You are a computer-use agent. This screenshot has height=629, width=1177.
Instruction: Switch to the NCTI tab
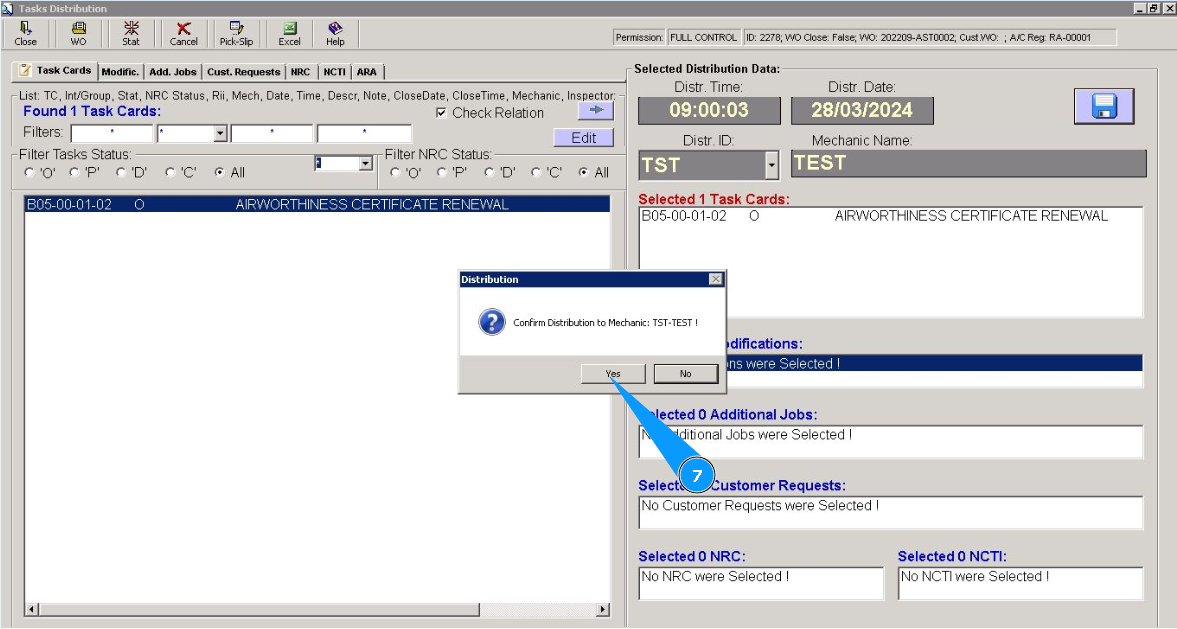334,72
